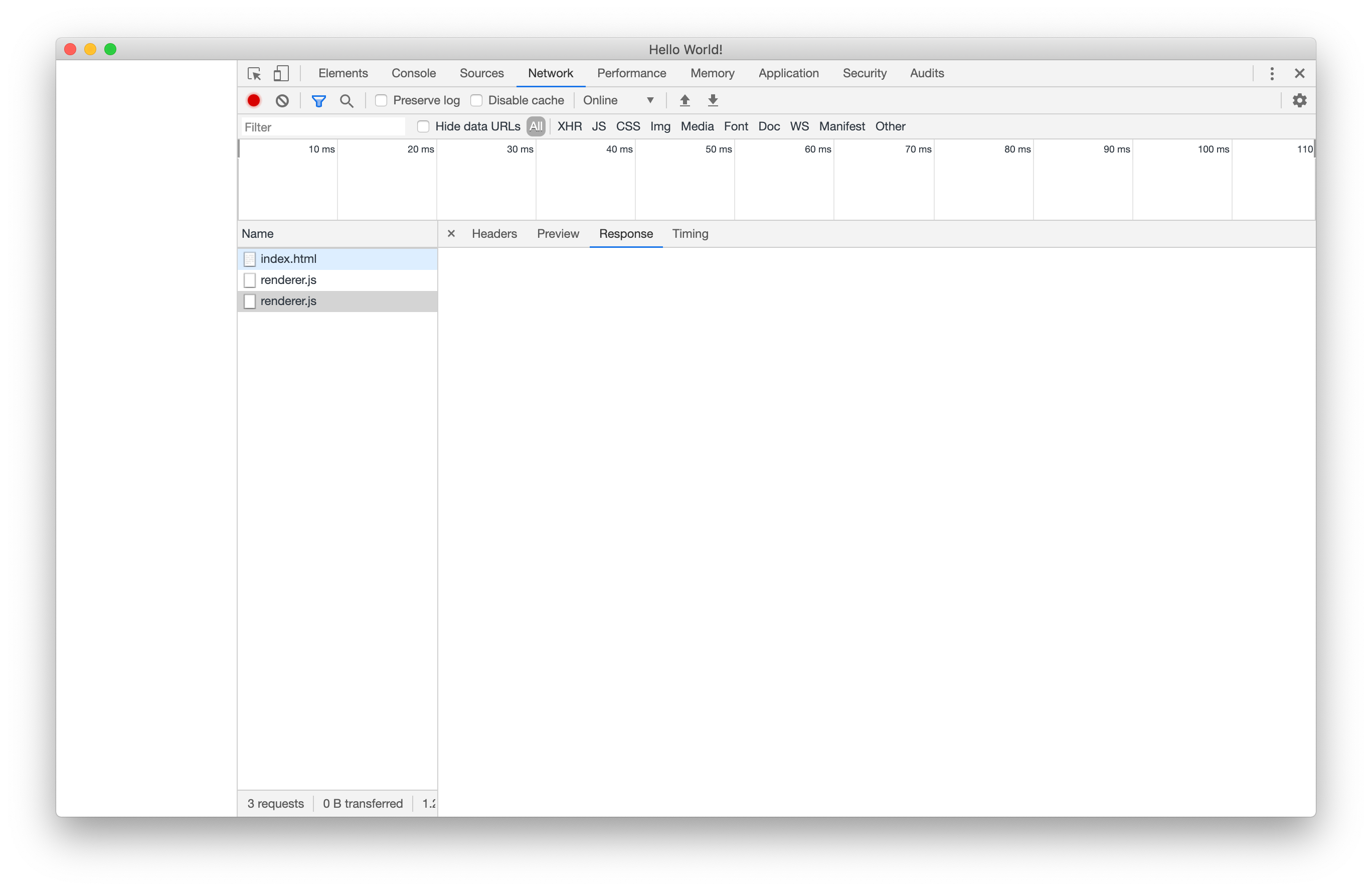Screen dimensions: 1372x891
Task: Click the 100 ms timeline marker
Action: (1213, 150)
